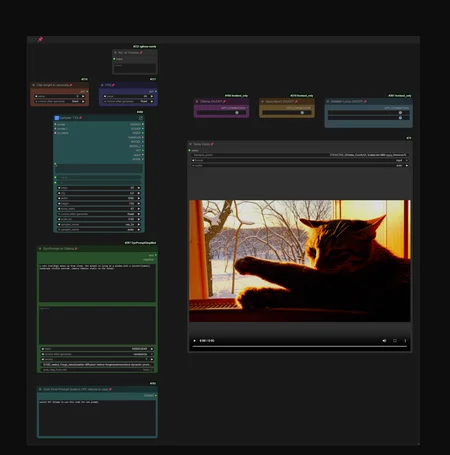
Task: Click pin icon on Ollama On/Off node
Action: point(224,102)
